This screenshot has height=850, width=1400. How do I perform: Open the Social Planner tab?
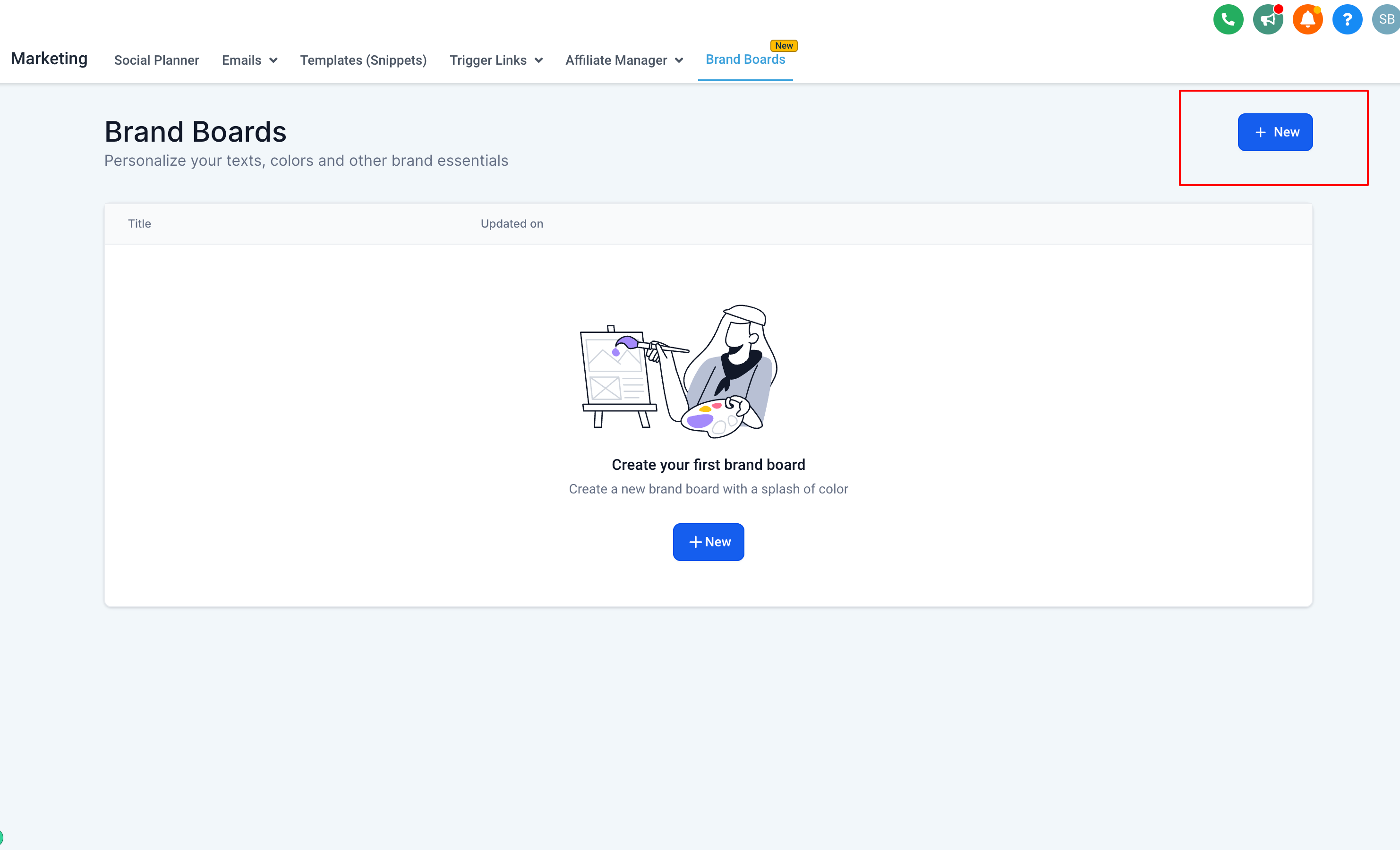click(156, 60)
